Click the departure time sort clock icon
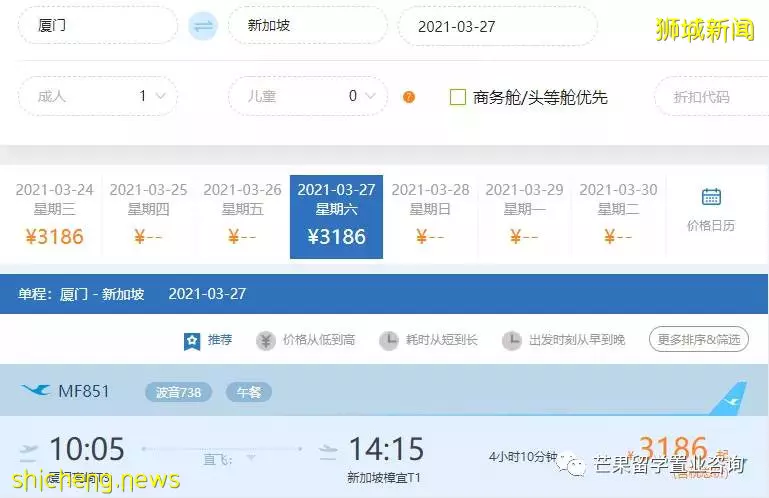 [x=512, y=340]
